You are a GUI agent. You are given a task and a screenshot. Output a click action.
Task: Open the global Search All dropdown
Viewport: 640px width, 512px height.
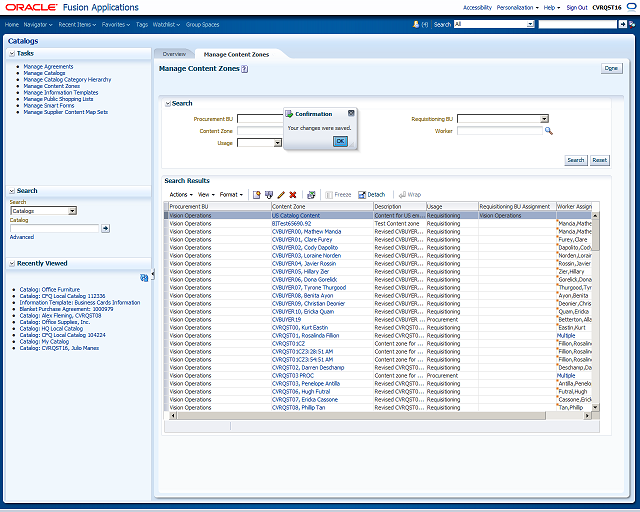pyautogui.click(x=530, y=24)
